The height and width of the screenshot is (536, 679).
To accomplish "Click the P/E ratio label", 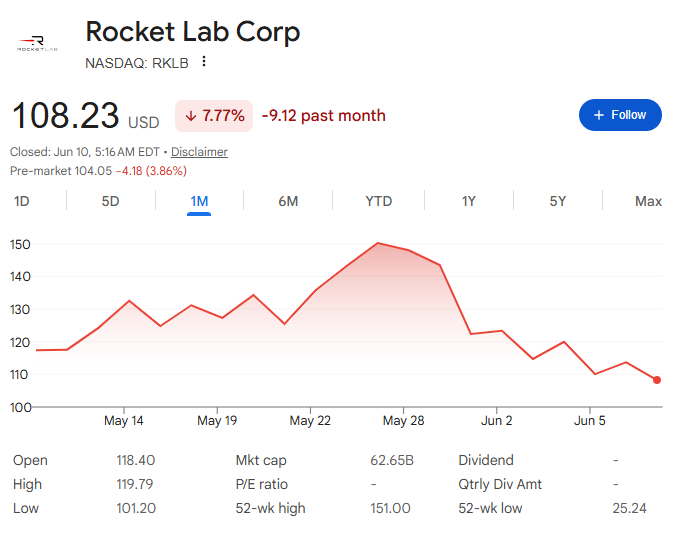I will pos(262,484).
